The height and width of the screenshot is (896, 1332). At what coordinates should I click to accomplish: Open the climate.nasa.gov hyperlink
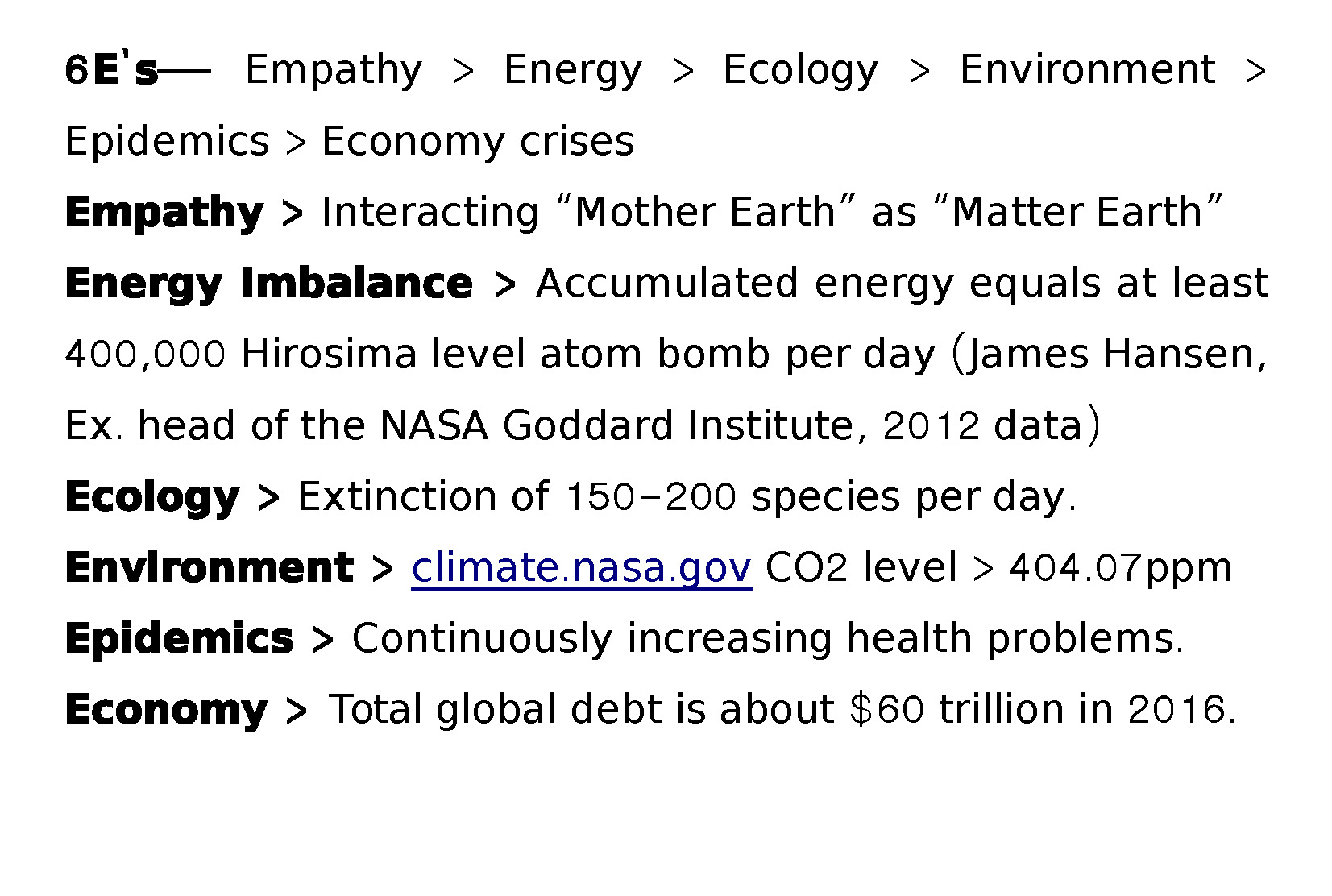(x=581, y=568)
